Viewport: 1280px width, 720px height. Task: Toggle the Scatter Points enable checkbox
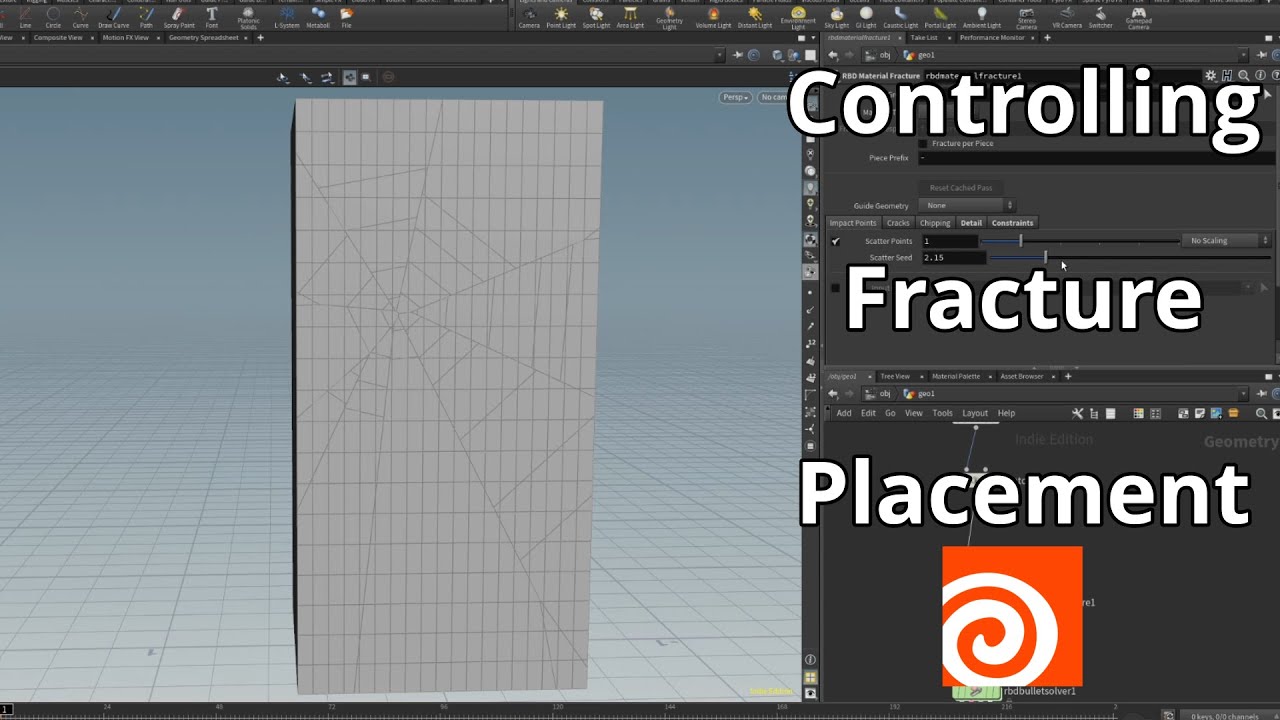tap(836, 241)
